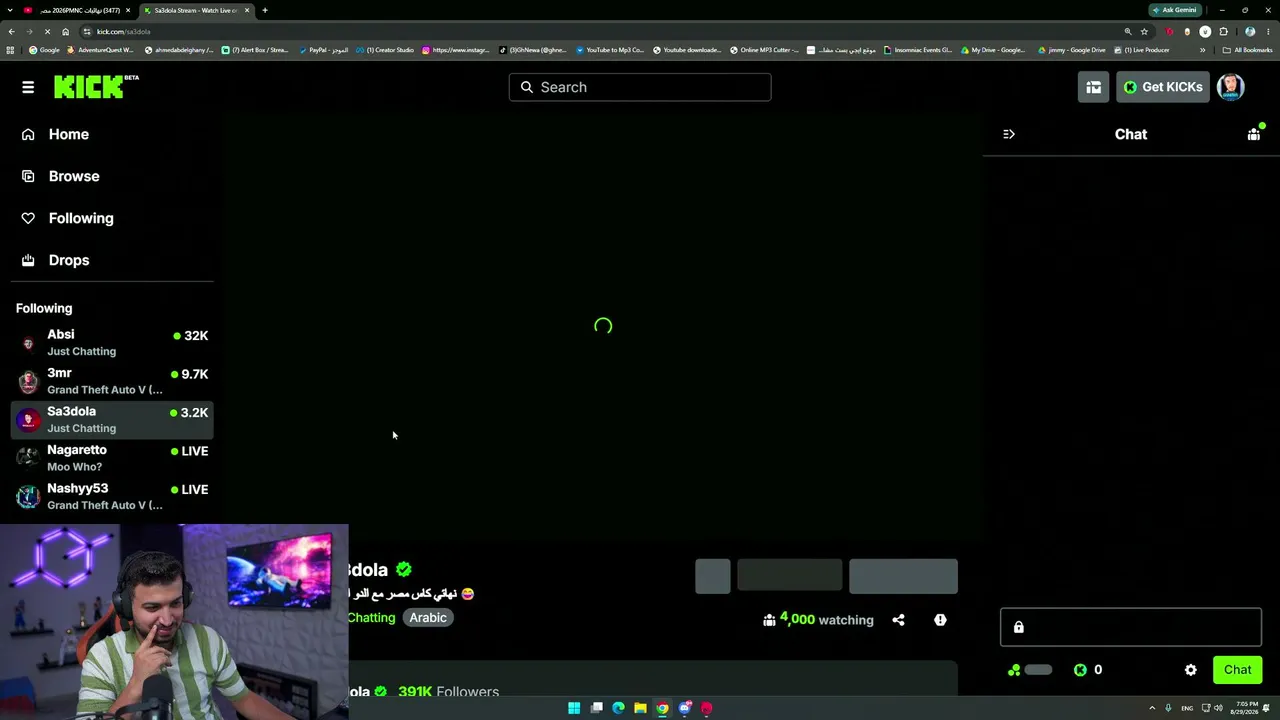Click the KICKs balance icon
This screenshot has height=720, width=1280.
point(1080,670)
